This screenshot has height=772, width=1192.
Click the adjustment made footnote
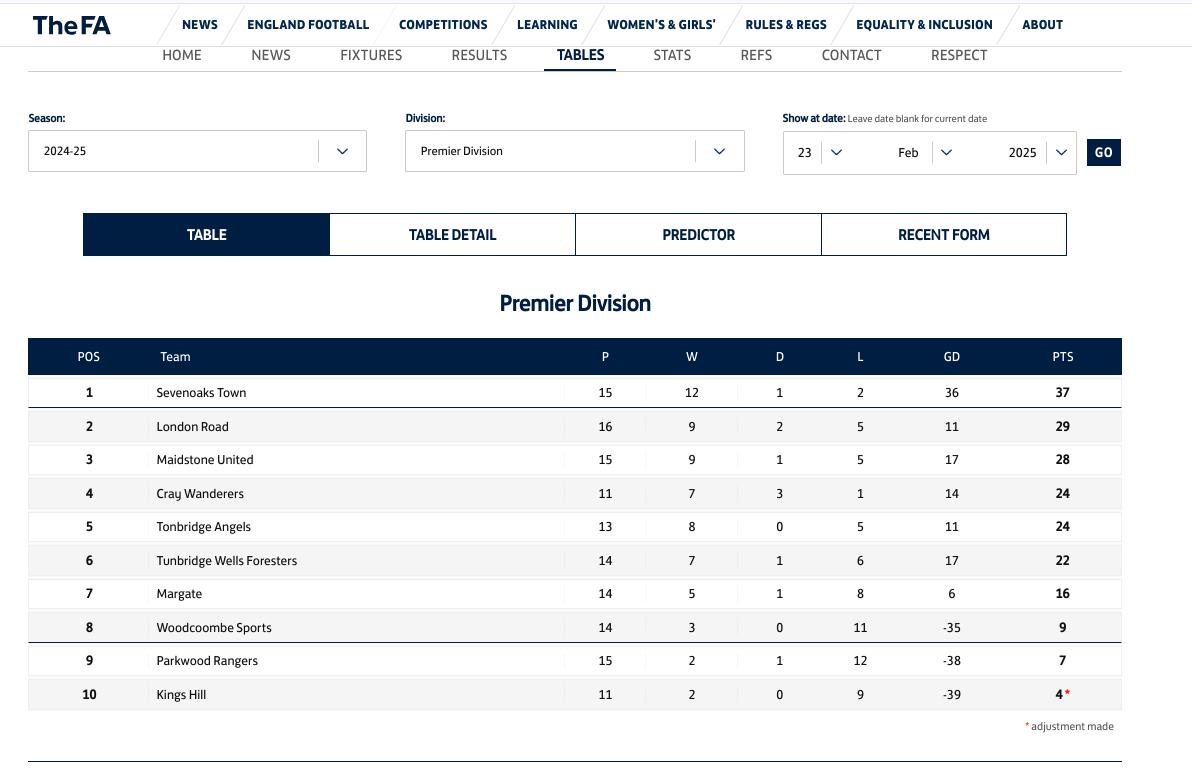point(1070,726)
